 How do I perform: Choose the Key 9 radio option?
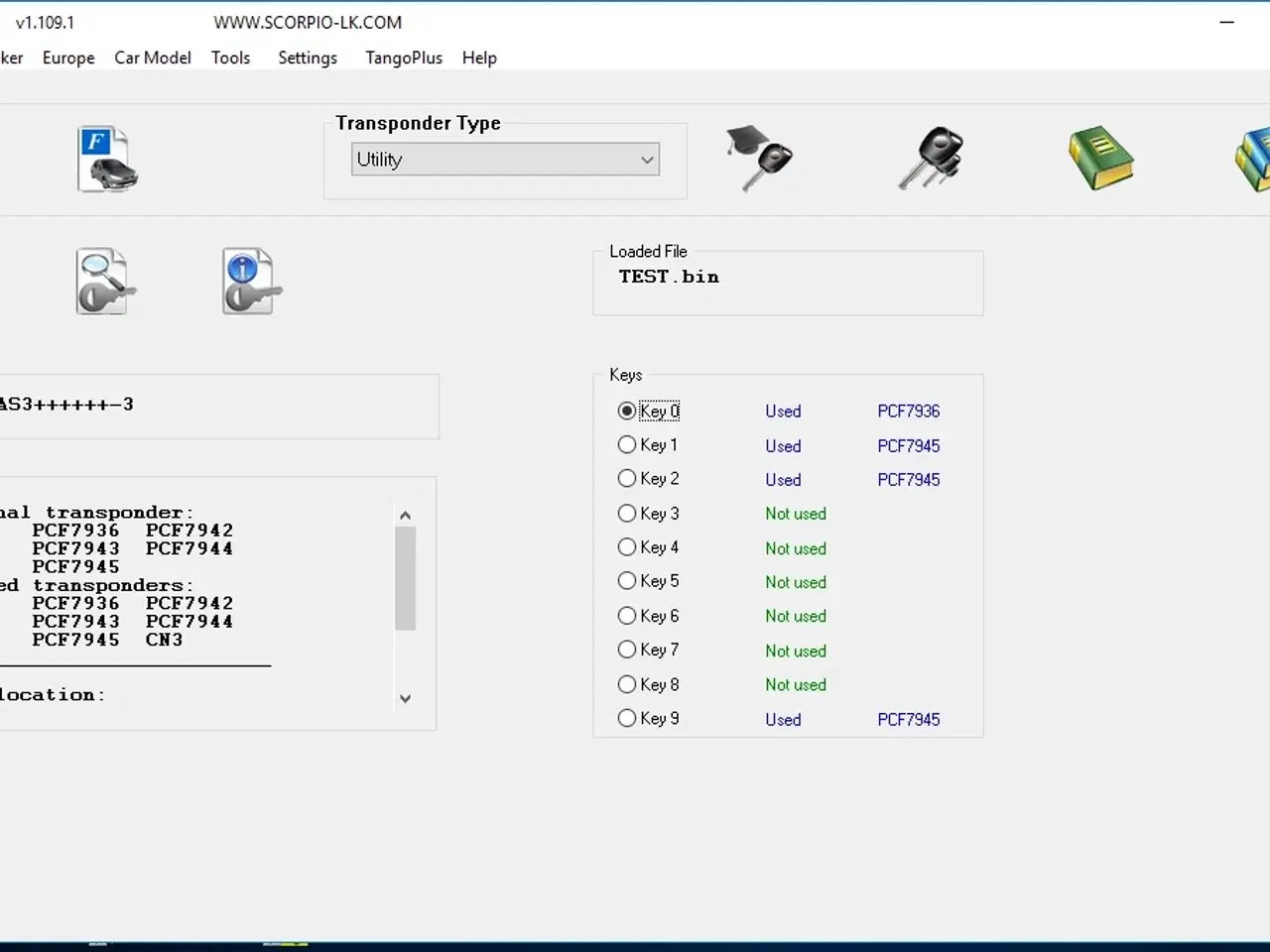point(627,719)
